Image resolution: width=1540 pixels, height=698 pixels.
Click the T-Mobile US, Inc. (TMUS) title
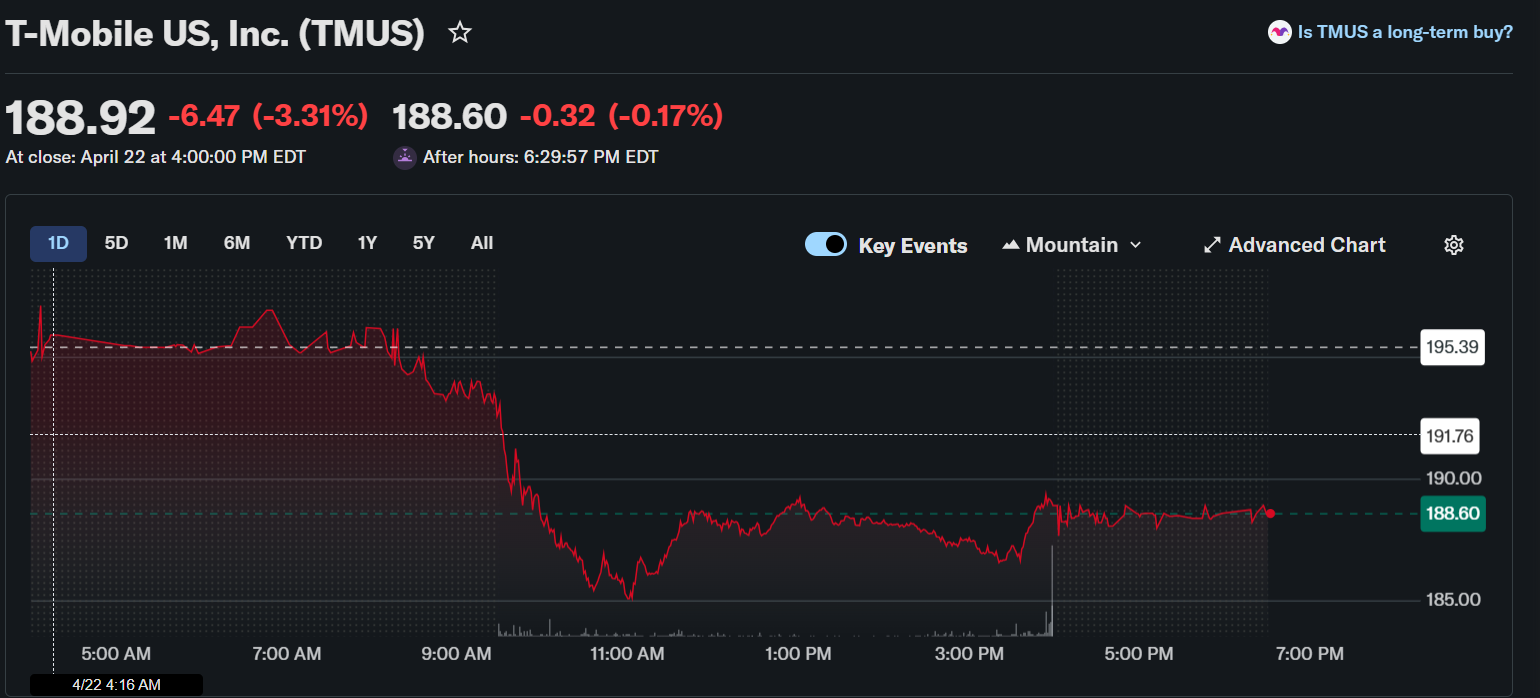click(x=215, y=34)
